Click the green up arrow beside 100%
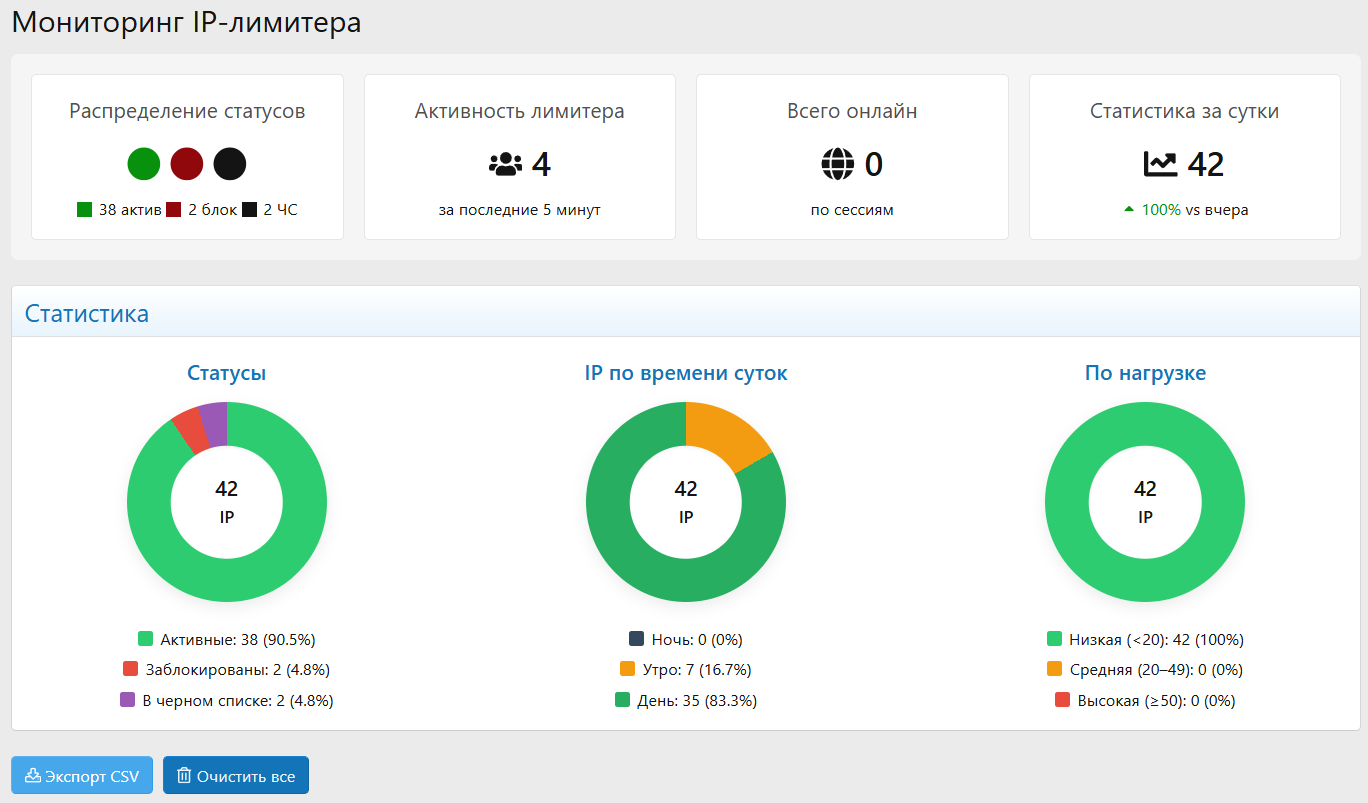The image size is (1368, 803). [x=1129, y=210]
